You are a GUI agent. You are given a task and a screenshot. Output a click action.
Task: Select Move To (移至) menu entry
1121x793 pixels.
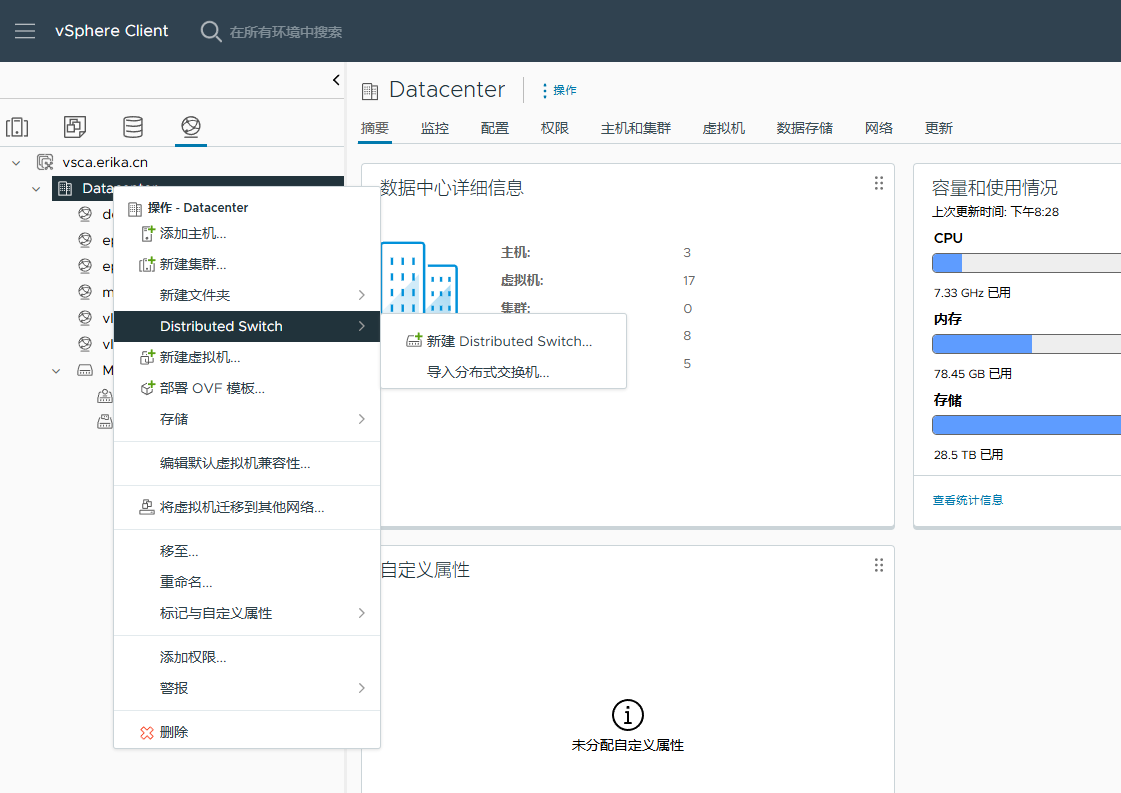(x=247, y=551)
